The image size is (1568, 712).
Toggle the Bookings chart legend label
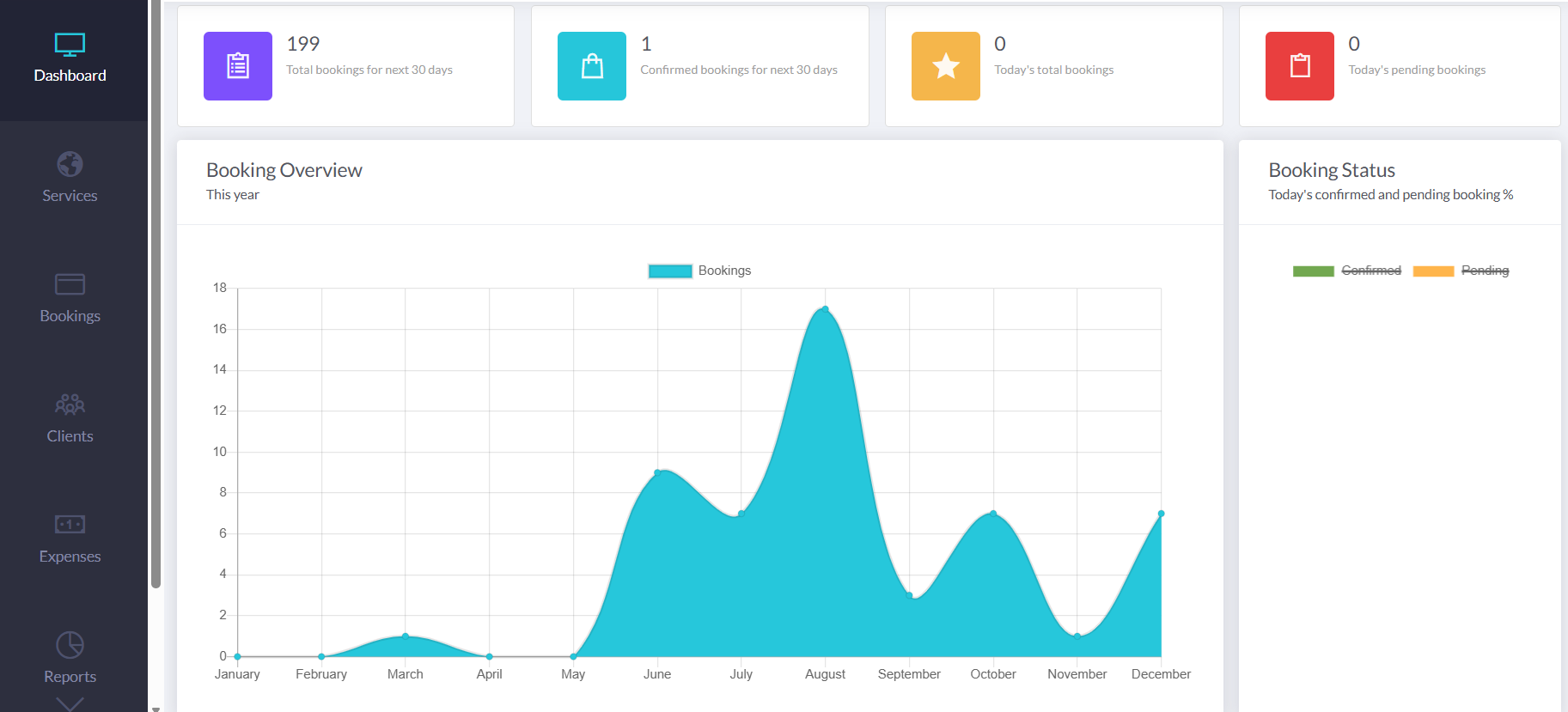click(x=724, y=271)
